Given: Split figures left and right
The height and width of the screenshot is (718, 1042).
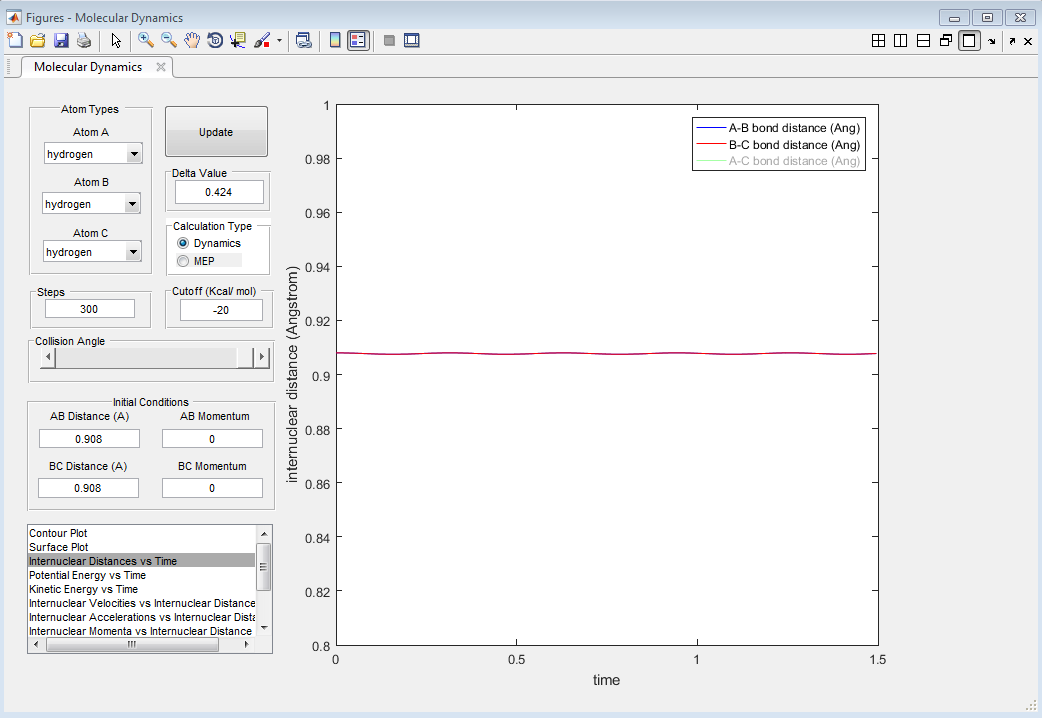Looking at the screenshot, I should [900, 41].
